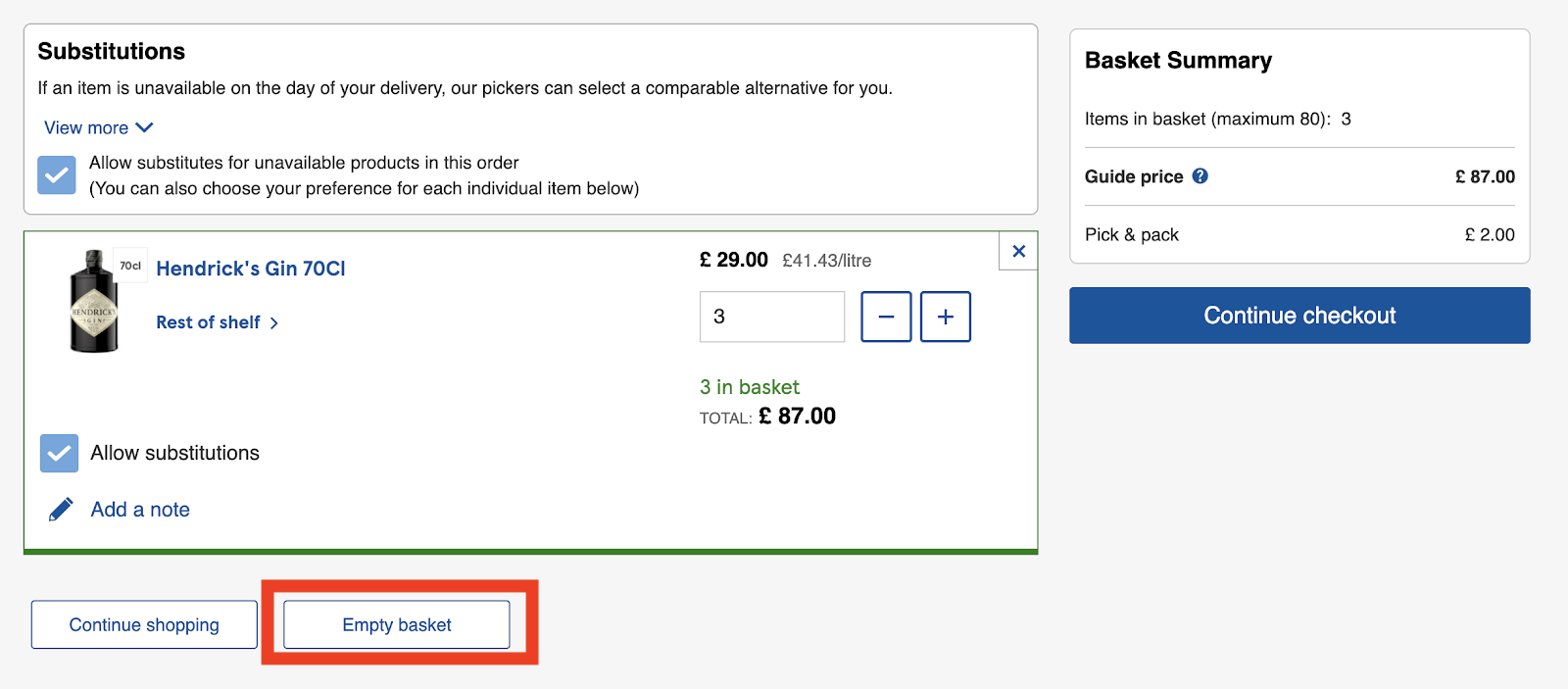
Task: Expand the View more substitutions details
Action: point(97,127)
